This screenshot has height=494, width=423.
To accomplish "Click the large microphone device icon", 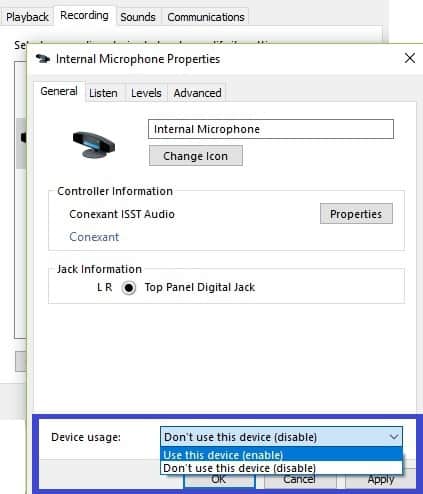I will [94, 145].
